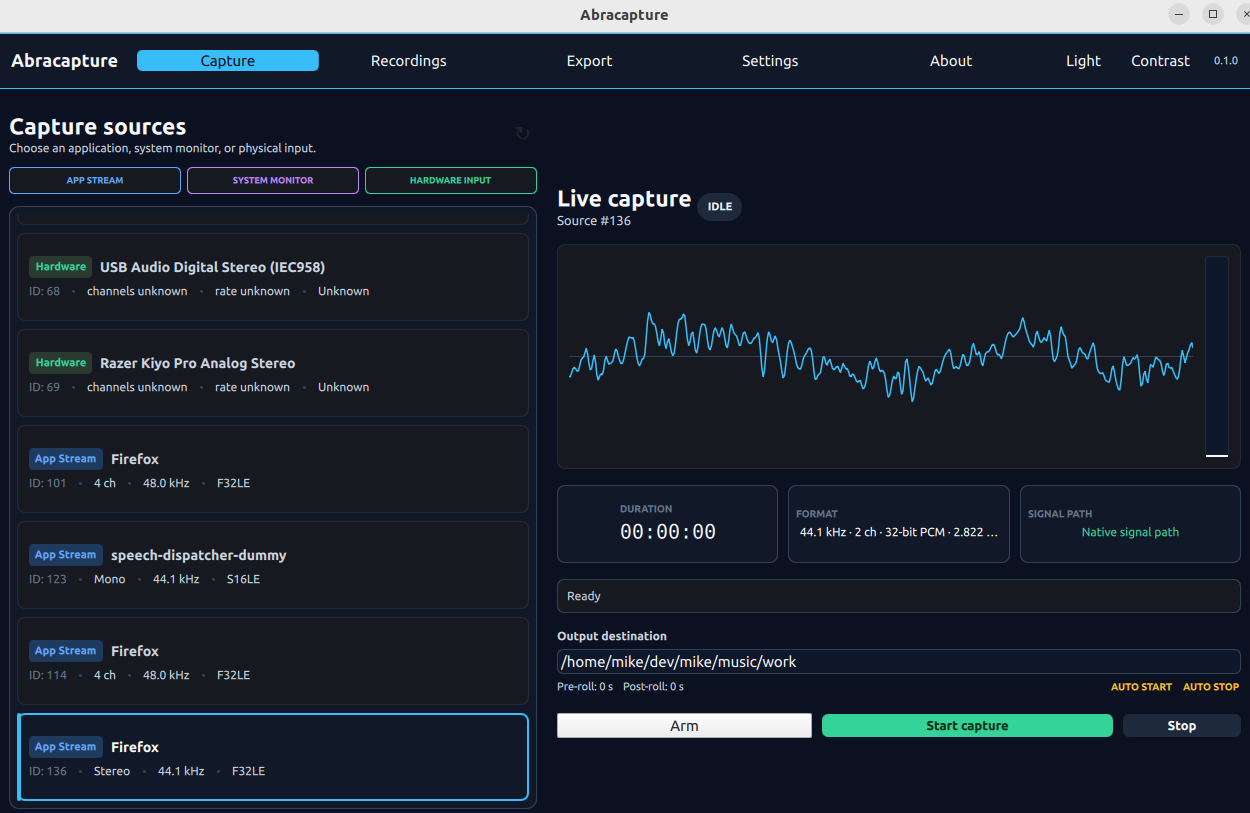Go to the Settings tab
Screen dimensions: 1250x813
770,61
